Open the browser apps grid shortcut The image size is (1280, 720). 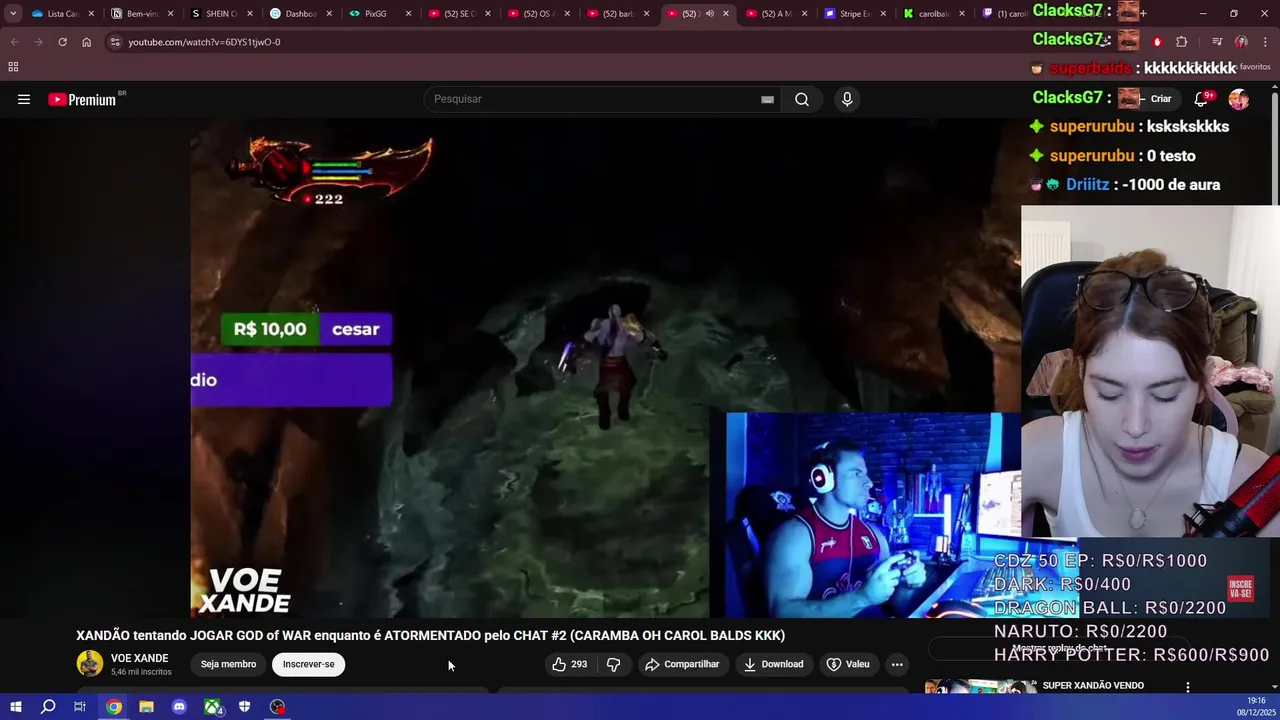pyautogui.click(x=13, y=67)
